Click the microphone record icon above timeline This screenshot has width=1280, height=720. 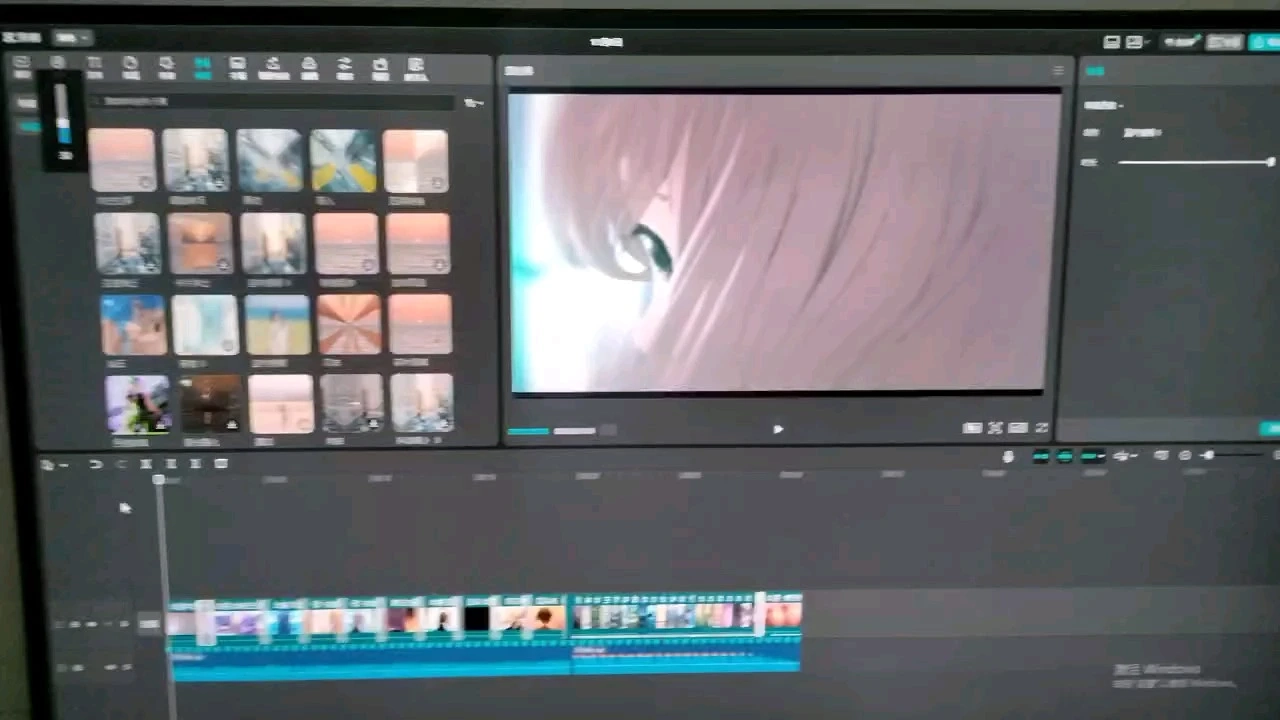(x=1008, y=456)
